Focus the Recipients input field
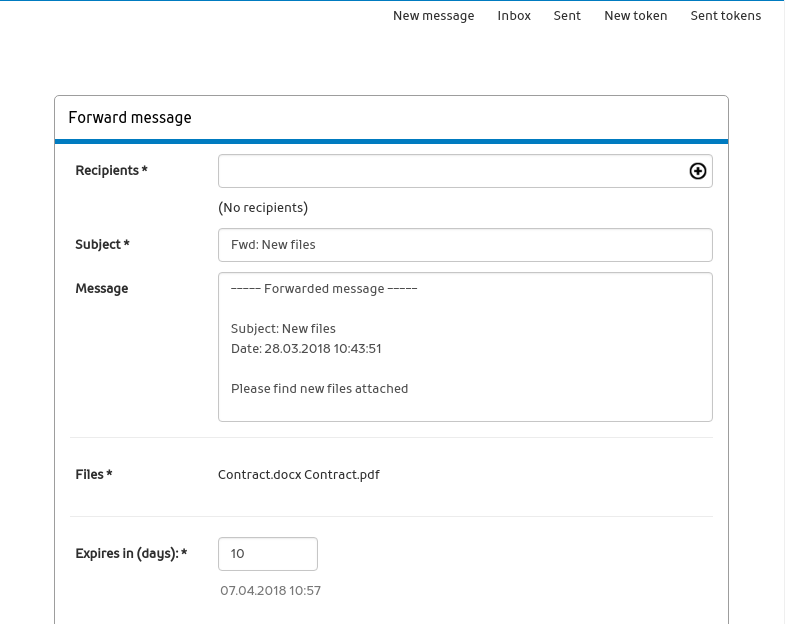Viewport: 785px width, 624px height. click(x=450, y=171)
